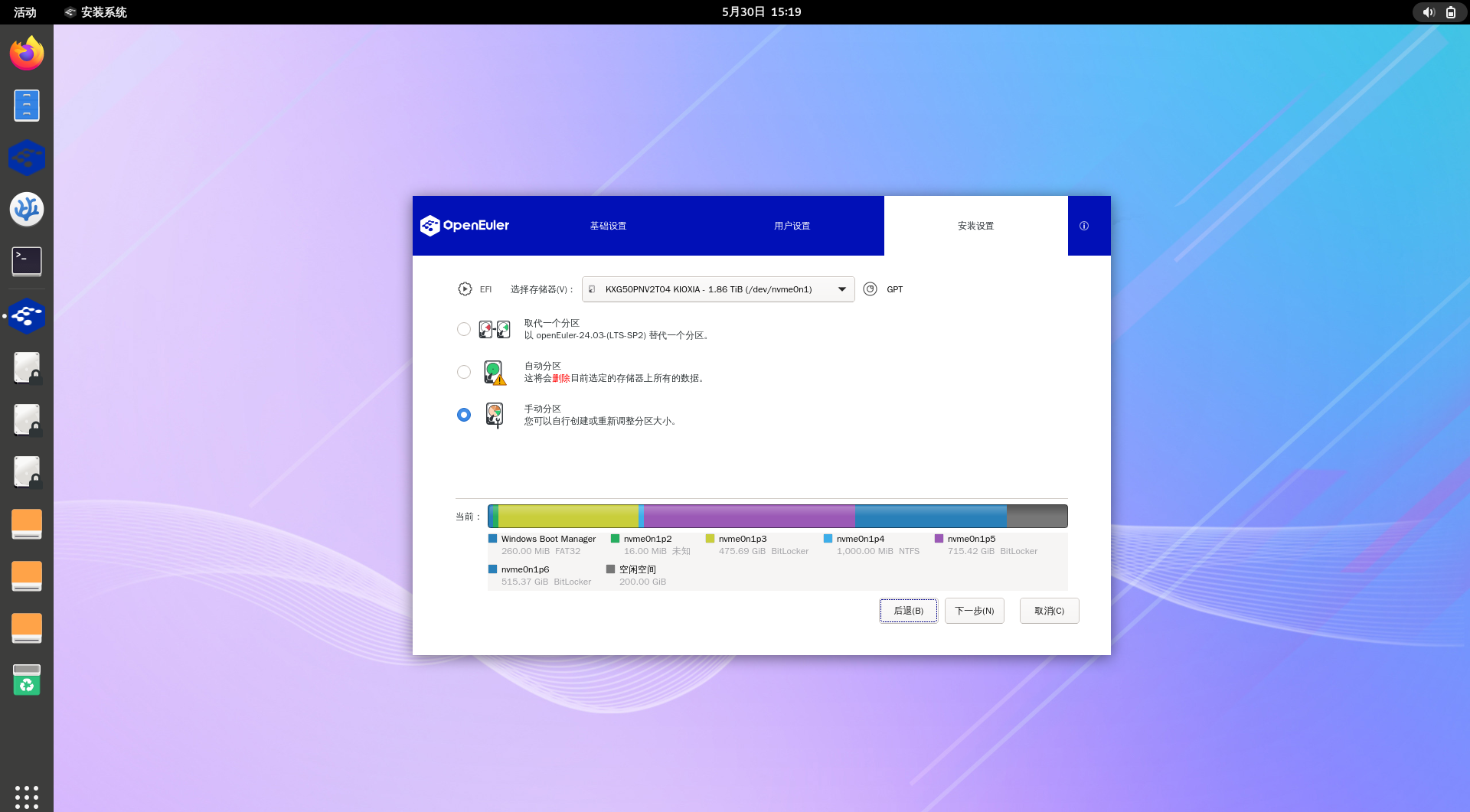Open the 安装系统 app menu in top bar

96,12
